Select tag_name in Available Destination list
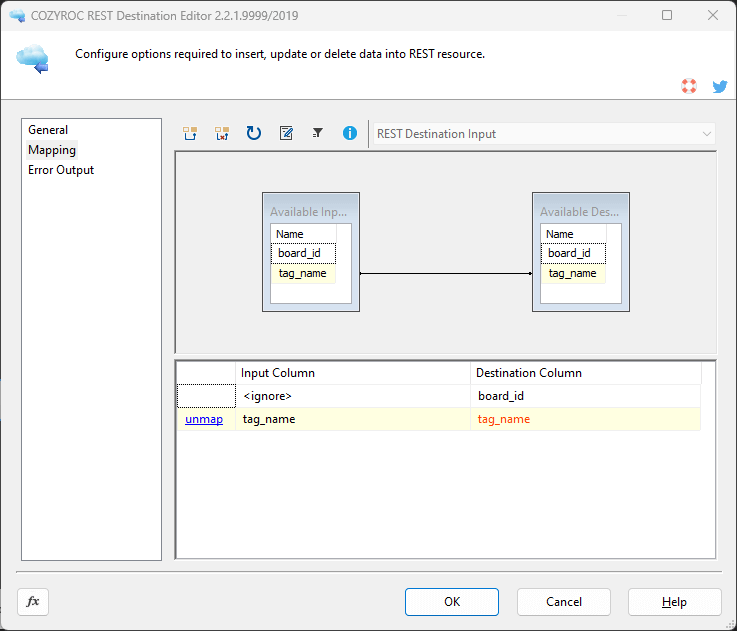Screen dimensions: 737x631 (573, 273)
